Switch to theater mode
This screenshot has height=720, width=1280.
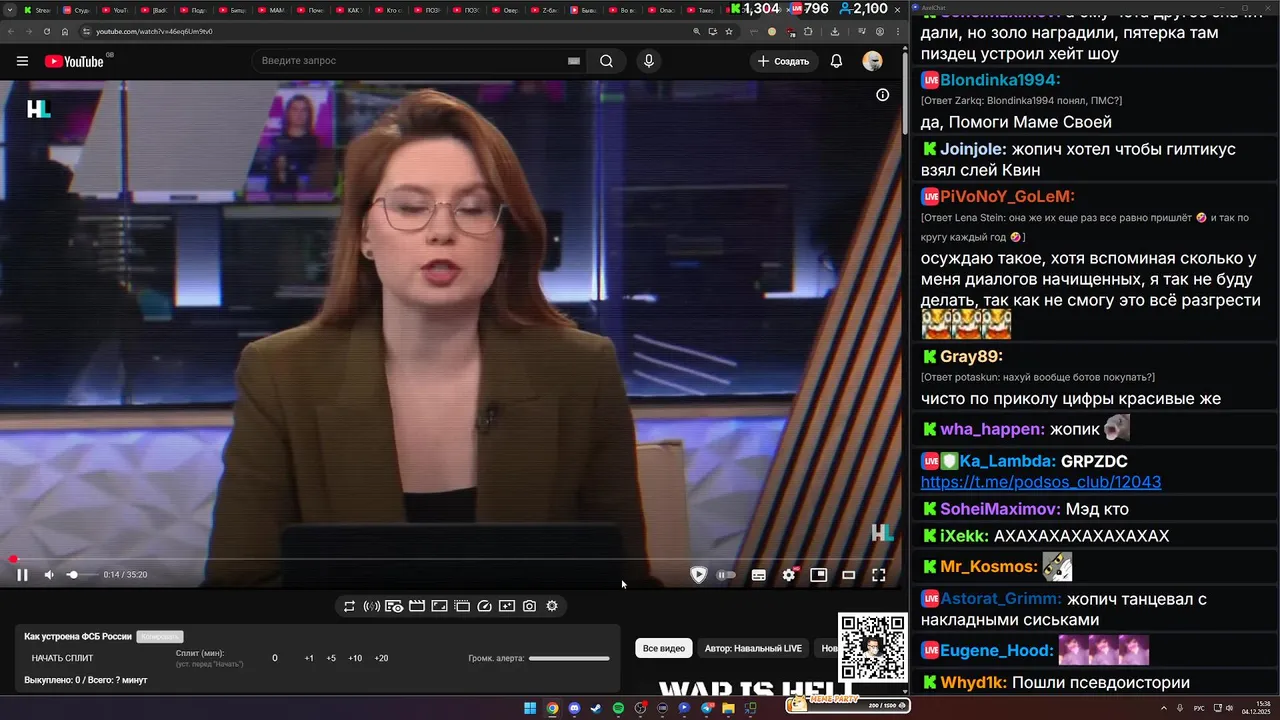pyautogui.click(x=849, y=575)
